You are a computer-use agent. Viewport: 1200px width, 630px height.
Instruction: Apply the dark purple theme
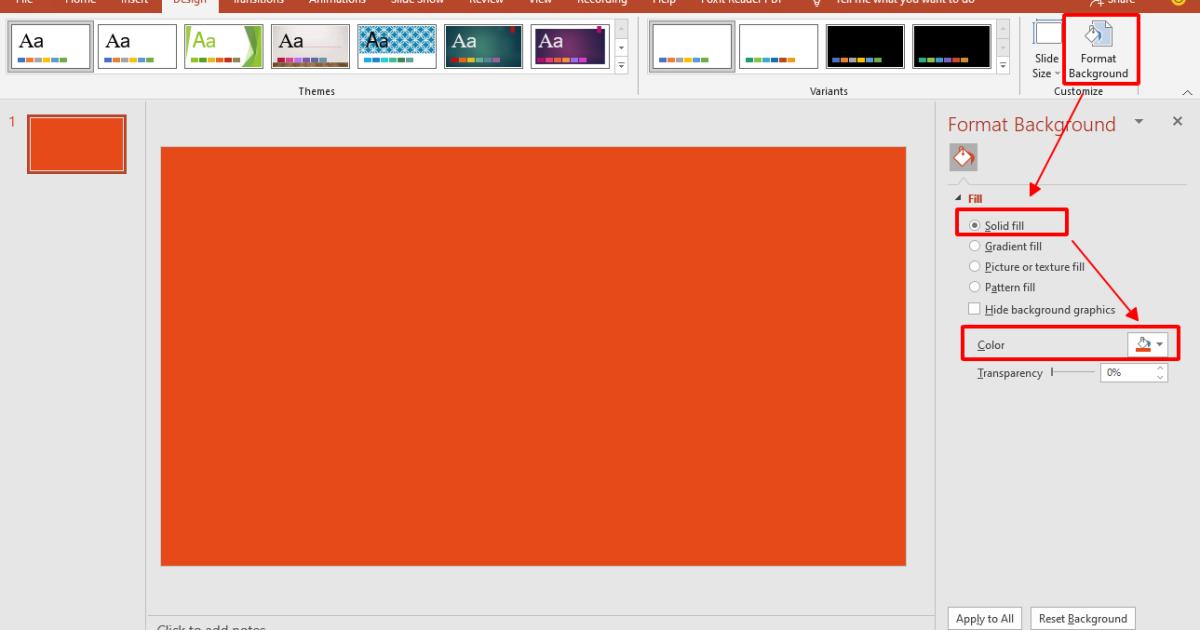click(x=570, y=46)
